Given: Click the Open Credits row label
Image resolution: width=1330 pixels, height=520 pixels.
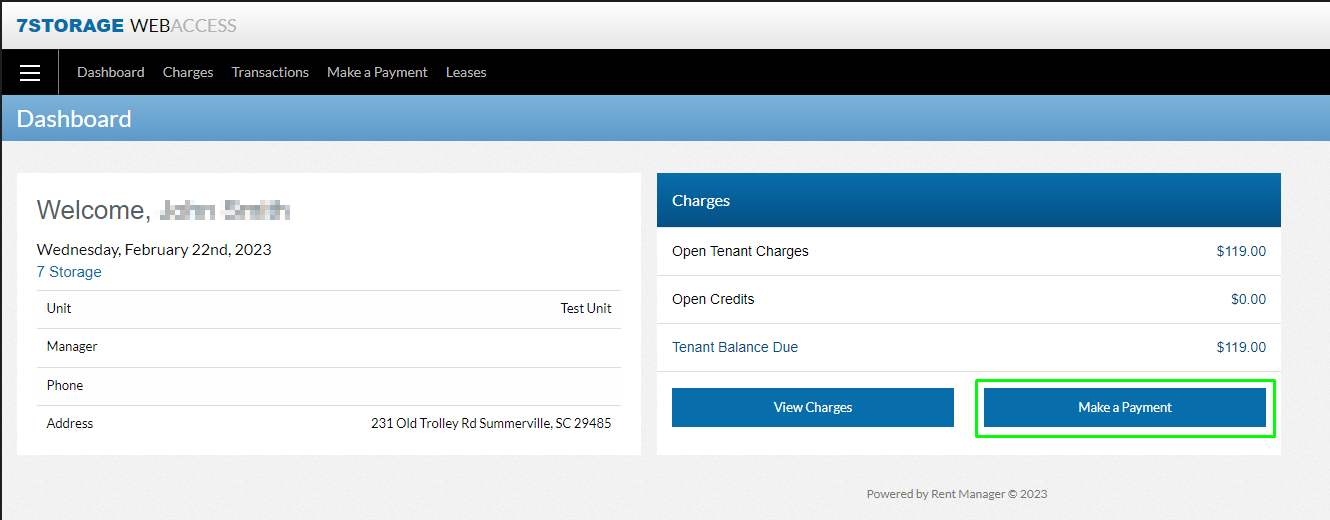Looking at the screenshot, I should coord(713,300).
